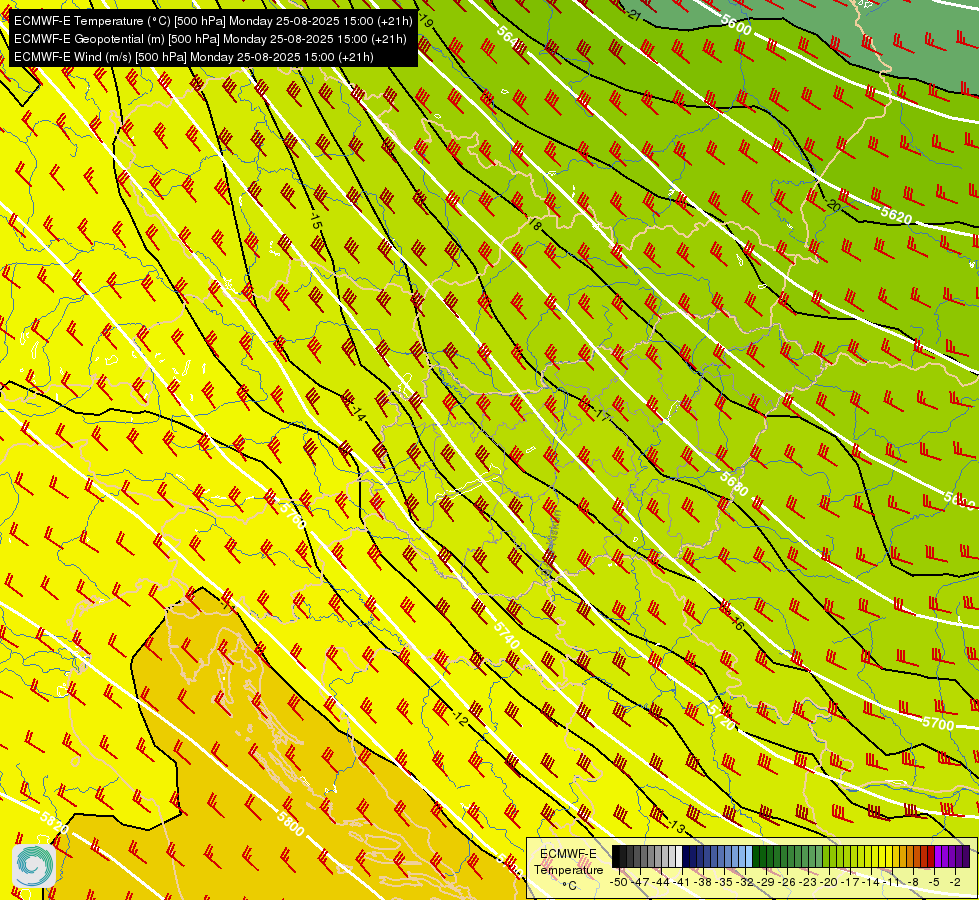This screenshot has width=979, height=900.
Task: Click the 5680 geopotential contour label
Action: click(734, 483)
